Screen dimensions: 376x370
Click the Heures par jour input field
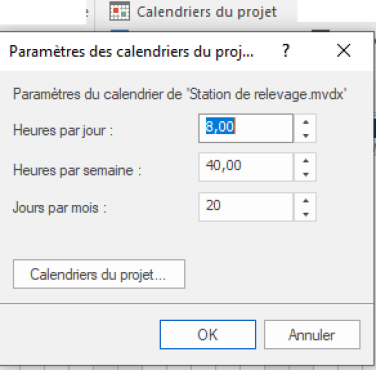pyautogui.click(x=246, y=128)
